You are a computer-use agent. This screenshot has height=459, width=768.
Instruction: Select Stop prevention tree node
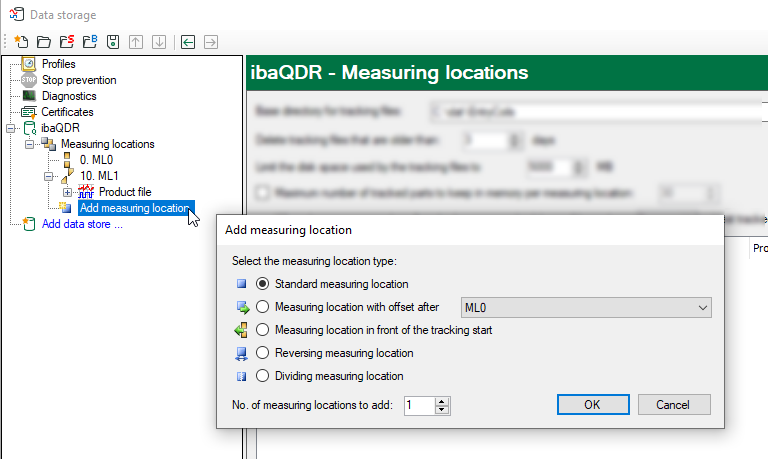point(79,80)
